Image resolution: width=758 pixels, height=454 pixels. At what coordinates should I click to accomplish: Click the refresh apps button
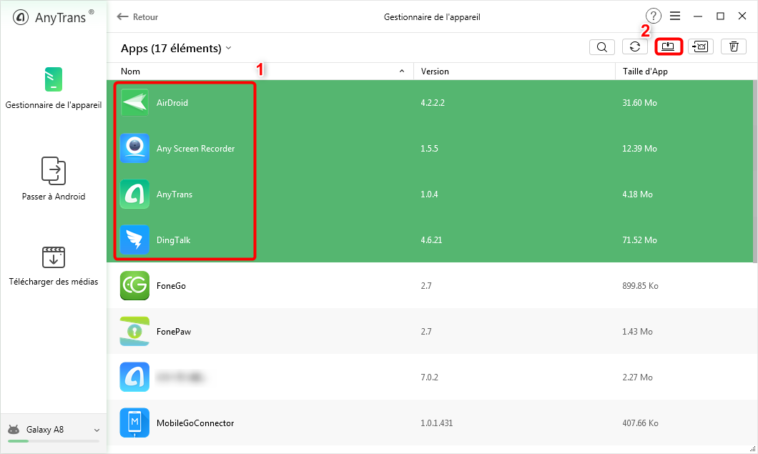[x=635, y=47]
